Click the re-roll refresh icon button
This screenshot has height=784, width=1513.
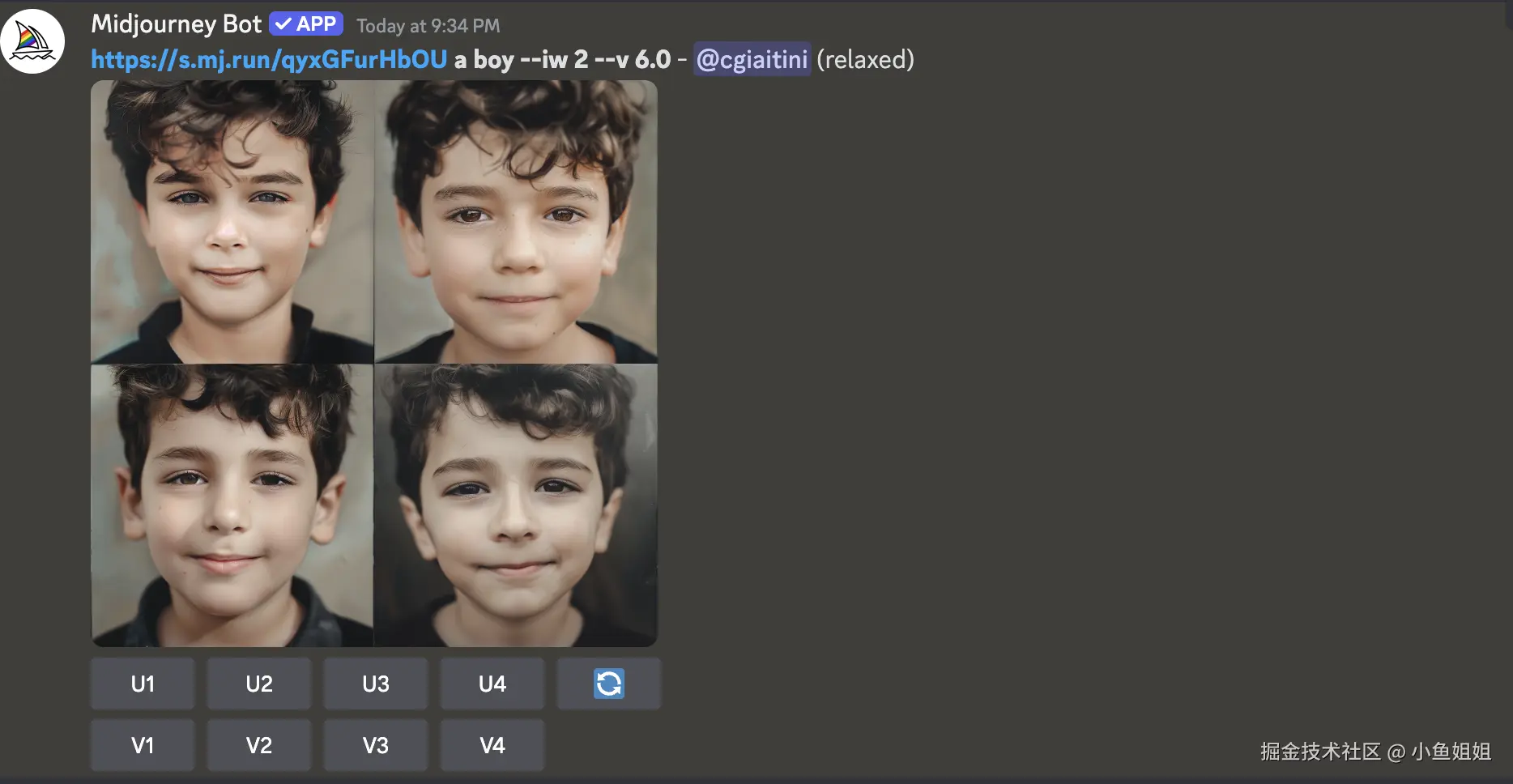pos(608,684)
